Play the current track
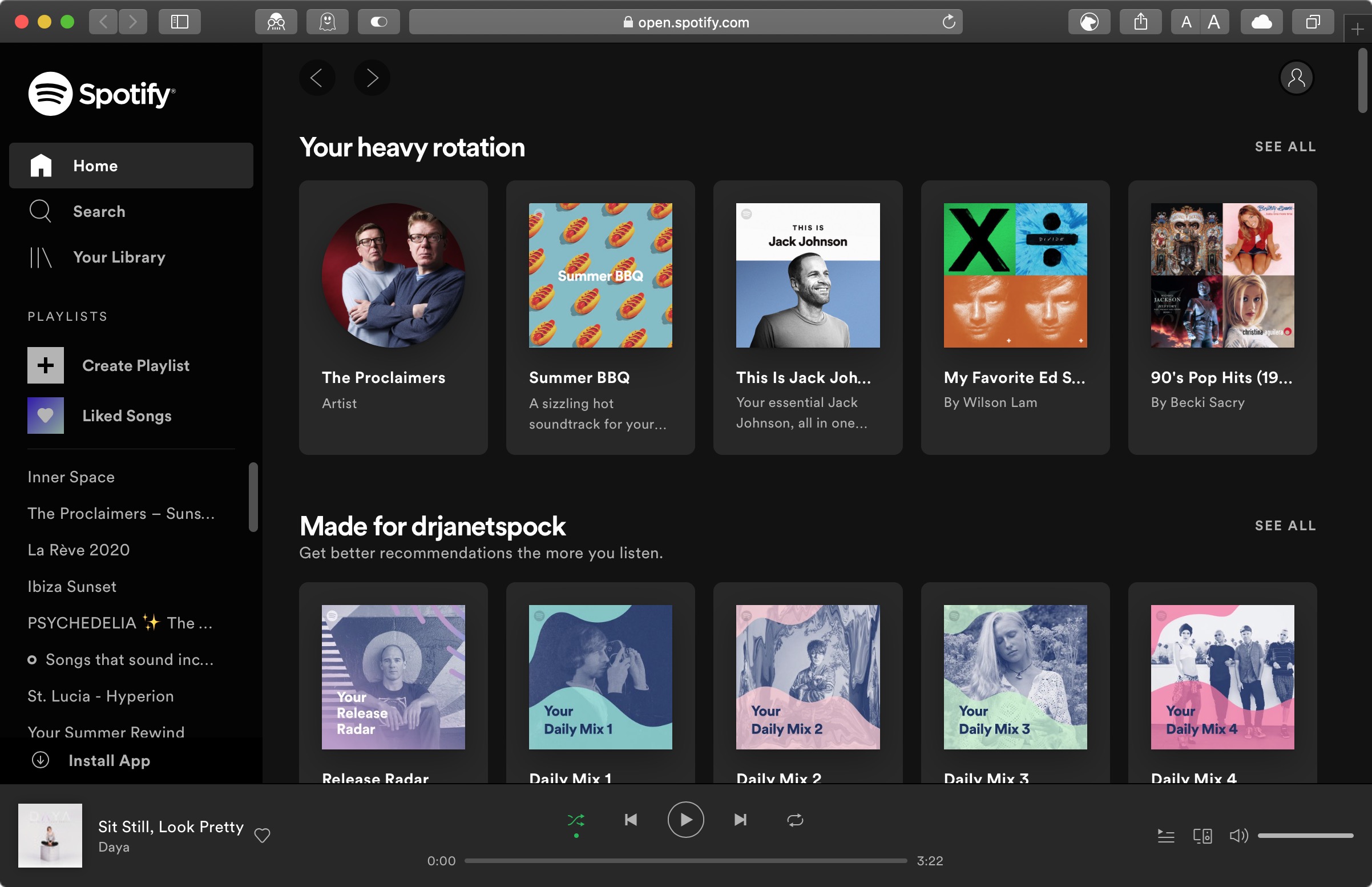The image size is (1372, 887). click(x=684, y=819)
